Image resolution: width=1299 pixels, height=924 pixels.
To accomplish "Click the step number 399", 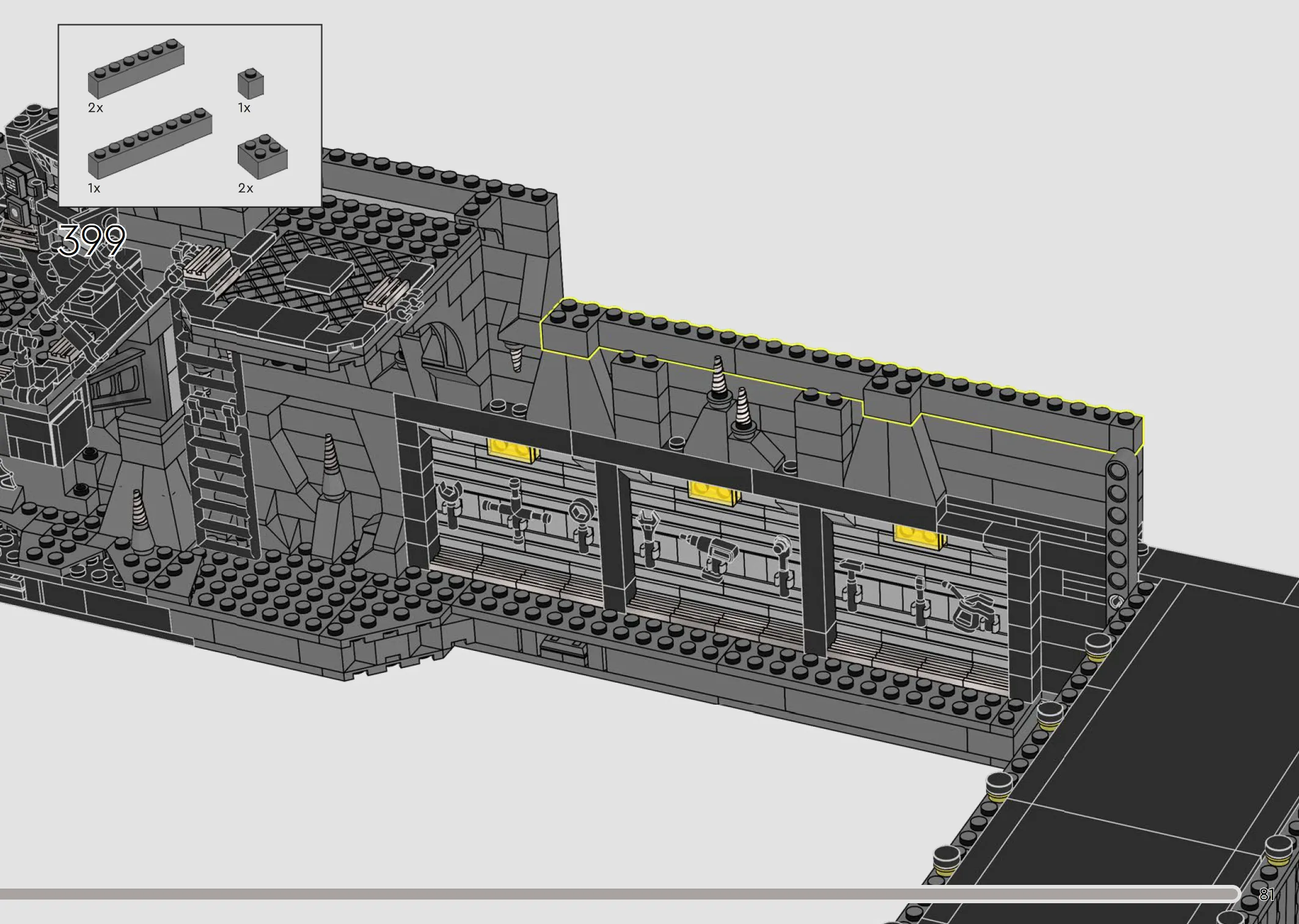I will pyautogui.click(x=92, y=240).
